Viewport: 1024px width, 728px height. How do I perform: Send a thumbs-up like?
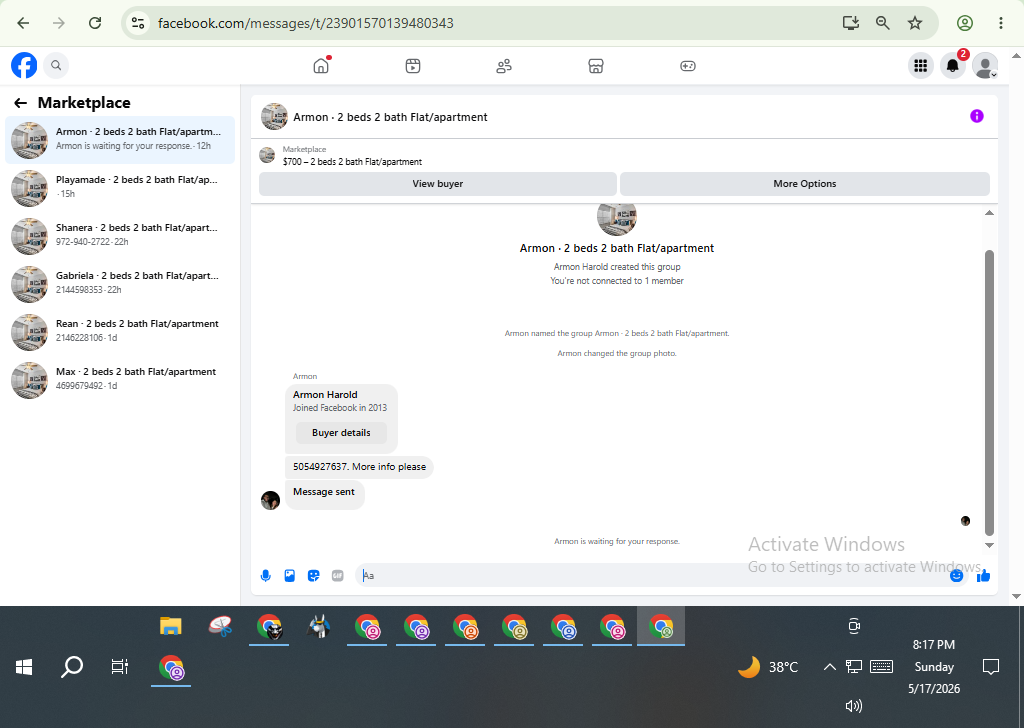click(x=984, y=575)
